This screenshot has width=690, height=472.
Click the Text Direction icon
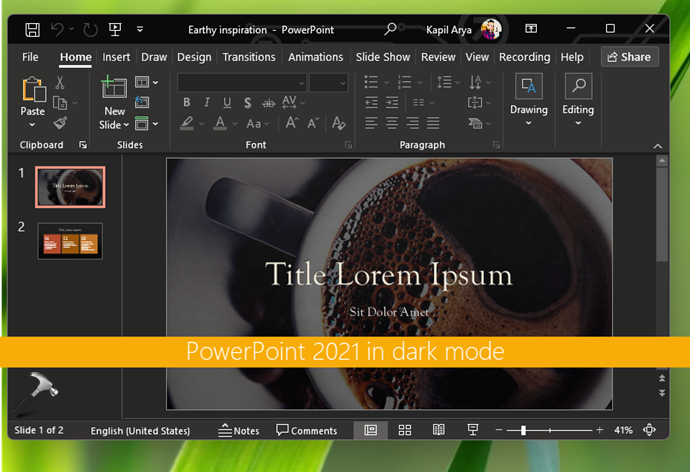coord(475,82)
